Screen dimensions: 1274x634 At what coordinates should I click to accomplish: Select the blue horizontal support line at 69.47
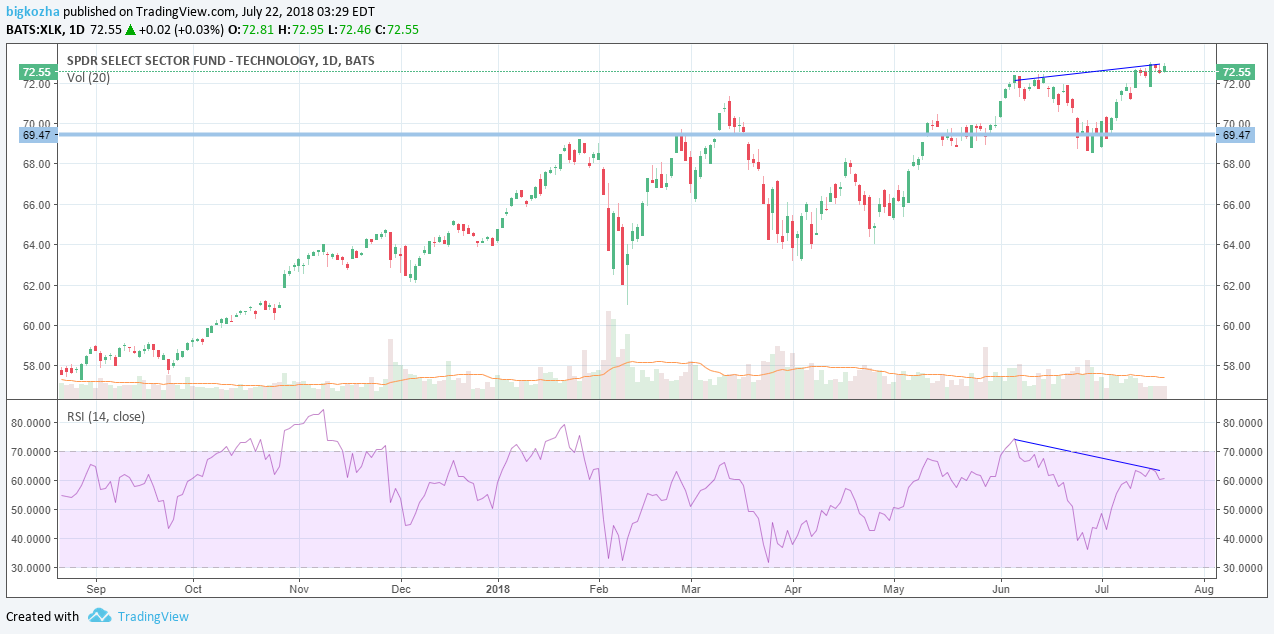[636, 134]
